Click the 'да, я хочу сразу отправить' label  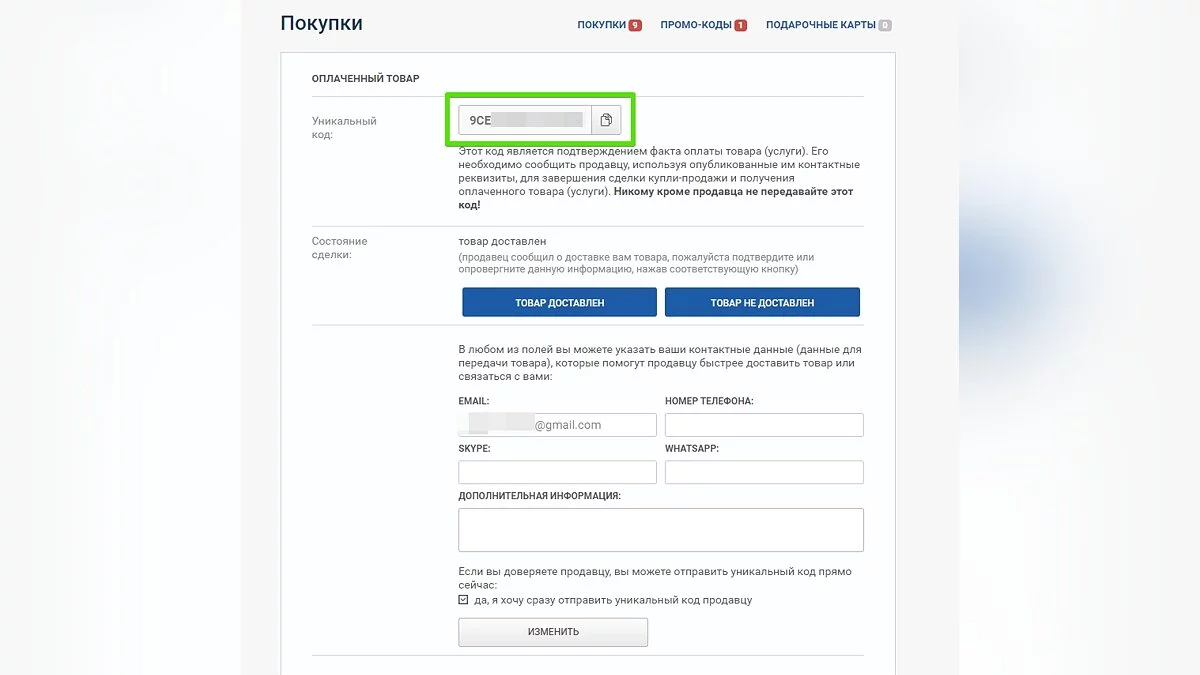tap(613, 600)
